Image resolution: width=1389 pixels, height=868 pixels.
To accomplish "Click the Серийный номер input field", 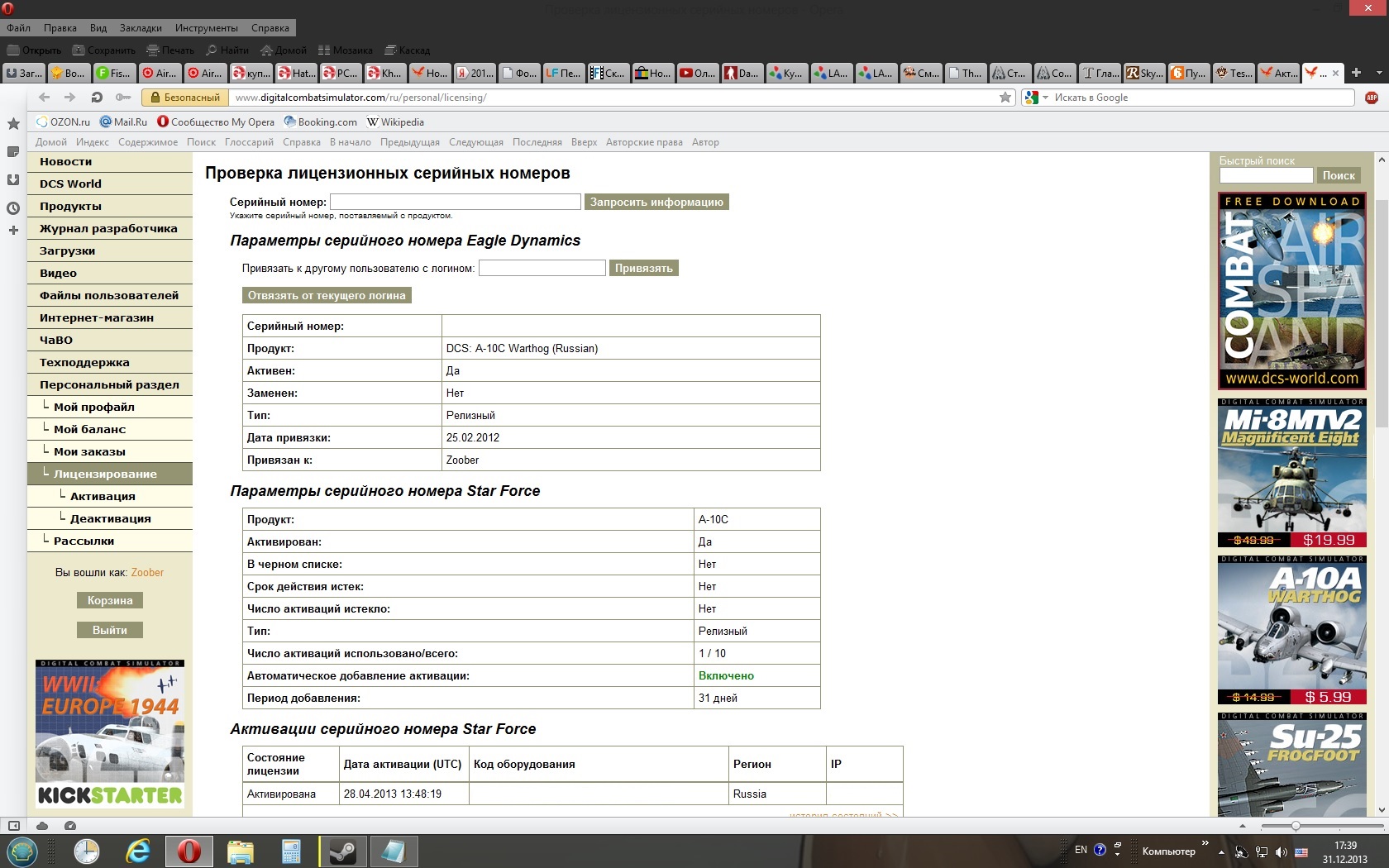I will pos(456,202).
